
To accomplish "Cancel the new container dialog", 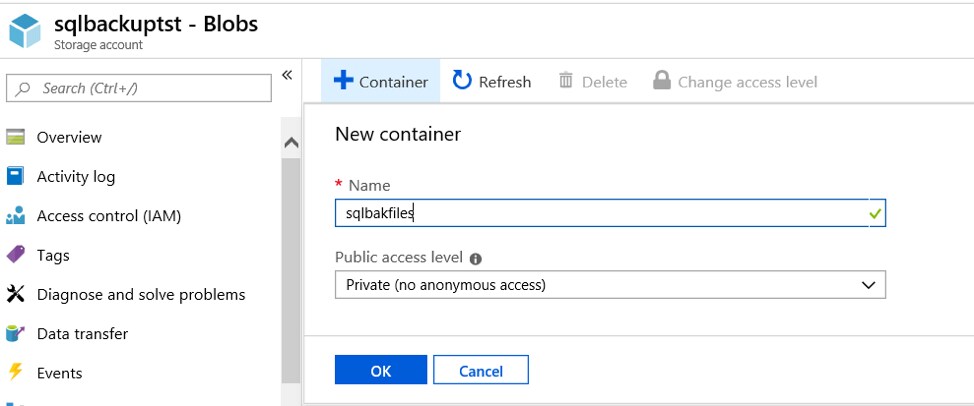I will coord(481,370).
